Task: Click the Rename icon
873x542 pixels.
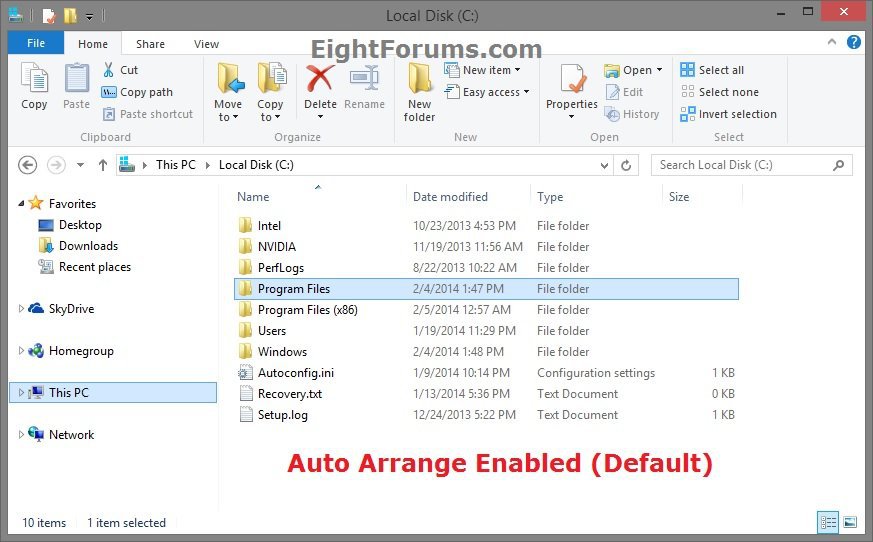Action: (364, 79)
